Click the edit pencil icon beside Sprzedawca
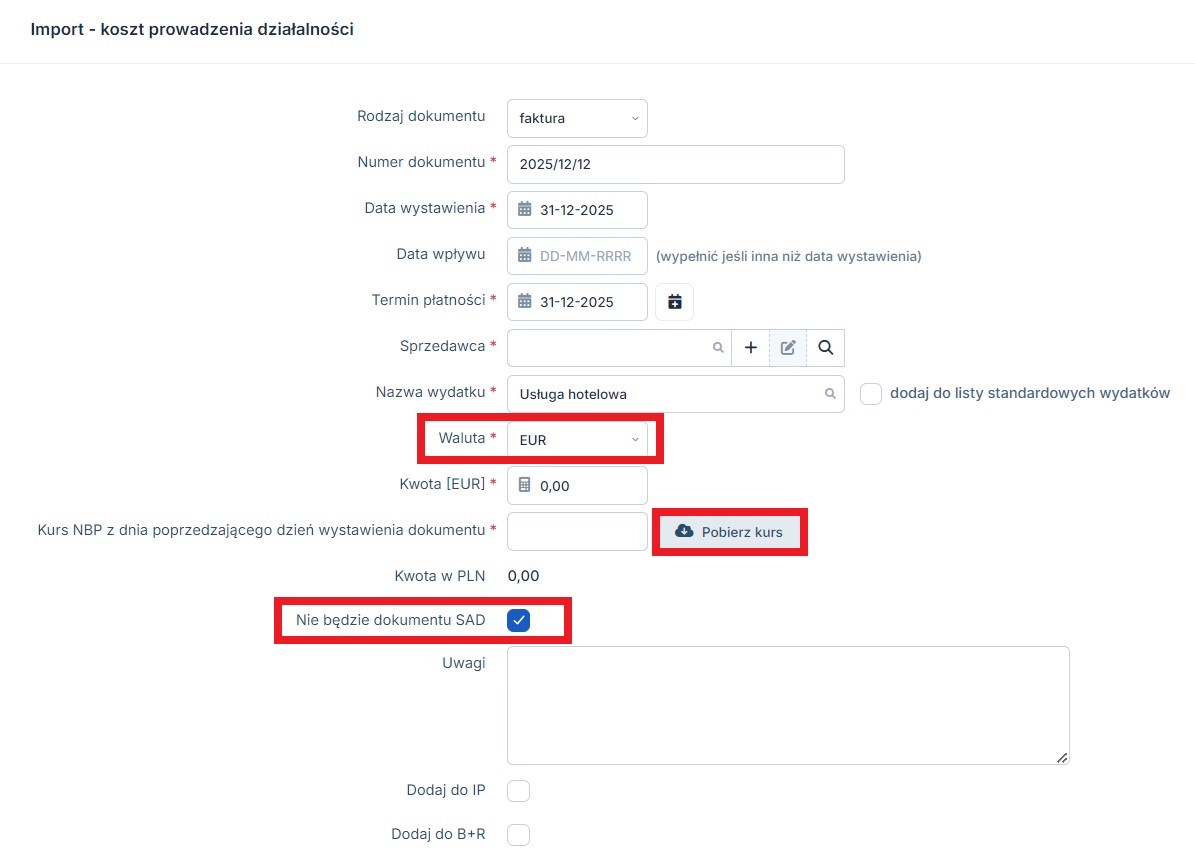 (x=788, y=348)
